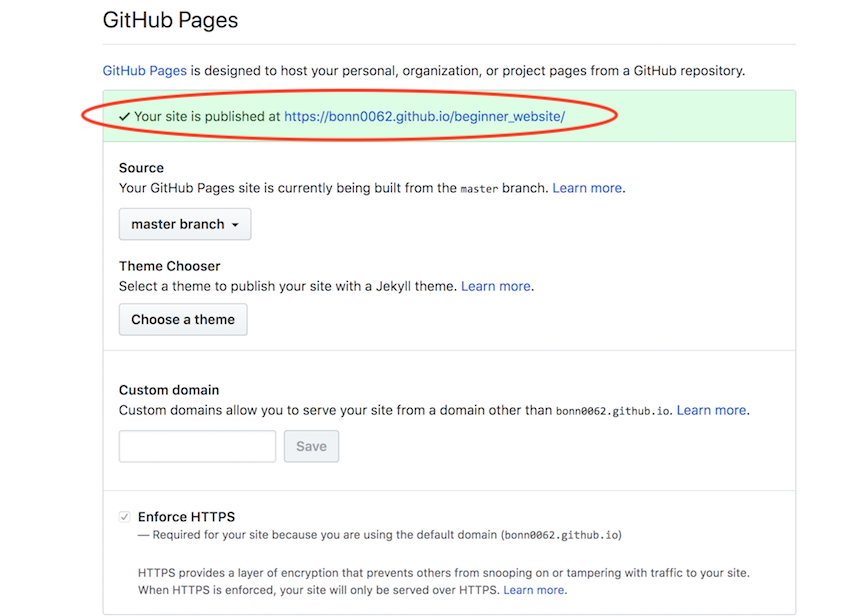Viewport: 864px width, 616px height.
Task: Toggle the Enforce HTTPS checkbox
Action: [x=125, y=517]
